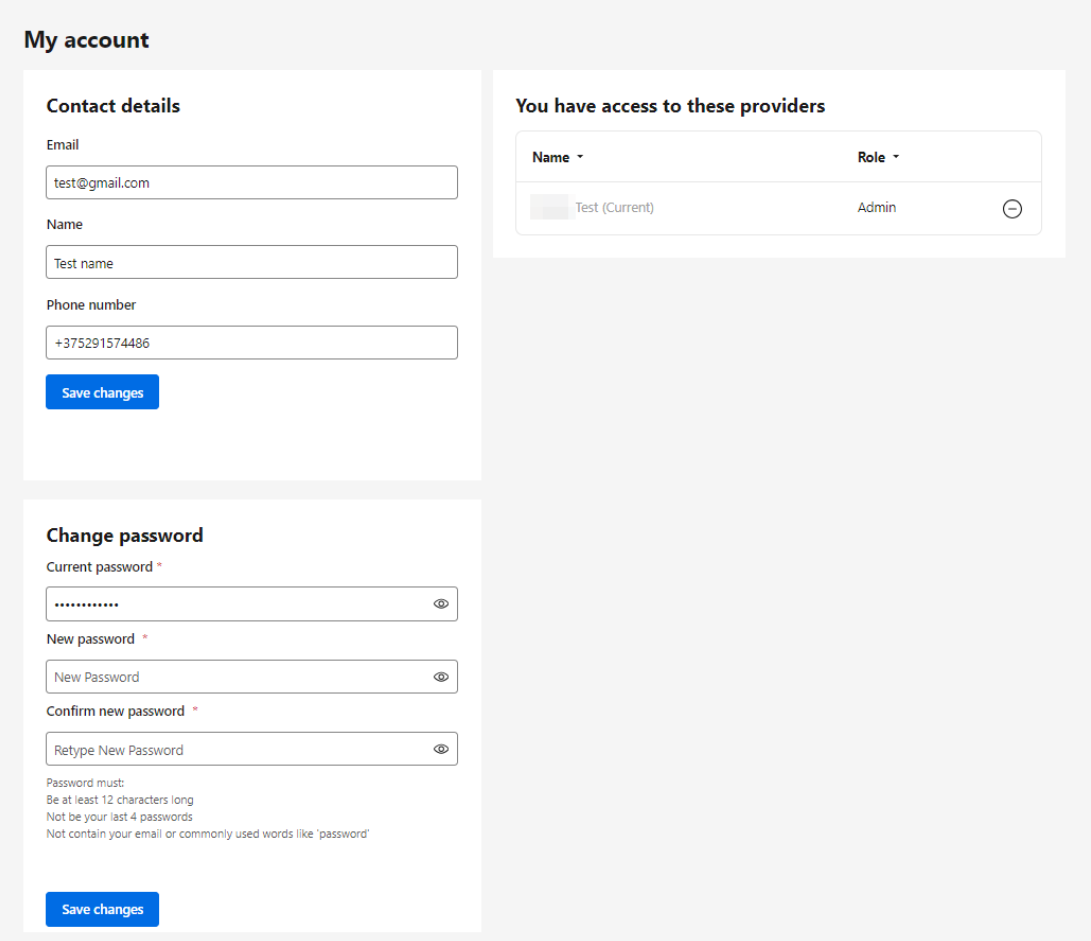Save changes in the Change password section
This screenshot has height=941, width=1091.
coord(102,909)
